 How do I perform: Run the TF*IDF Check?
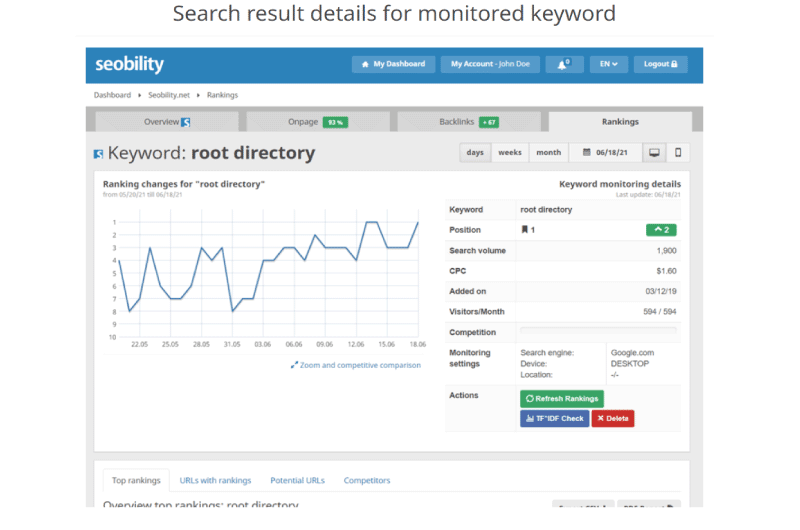(555, 419)
